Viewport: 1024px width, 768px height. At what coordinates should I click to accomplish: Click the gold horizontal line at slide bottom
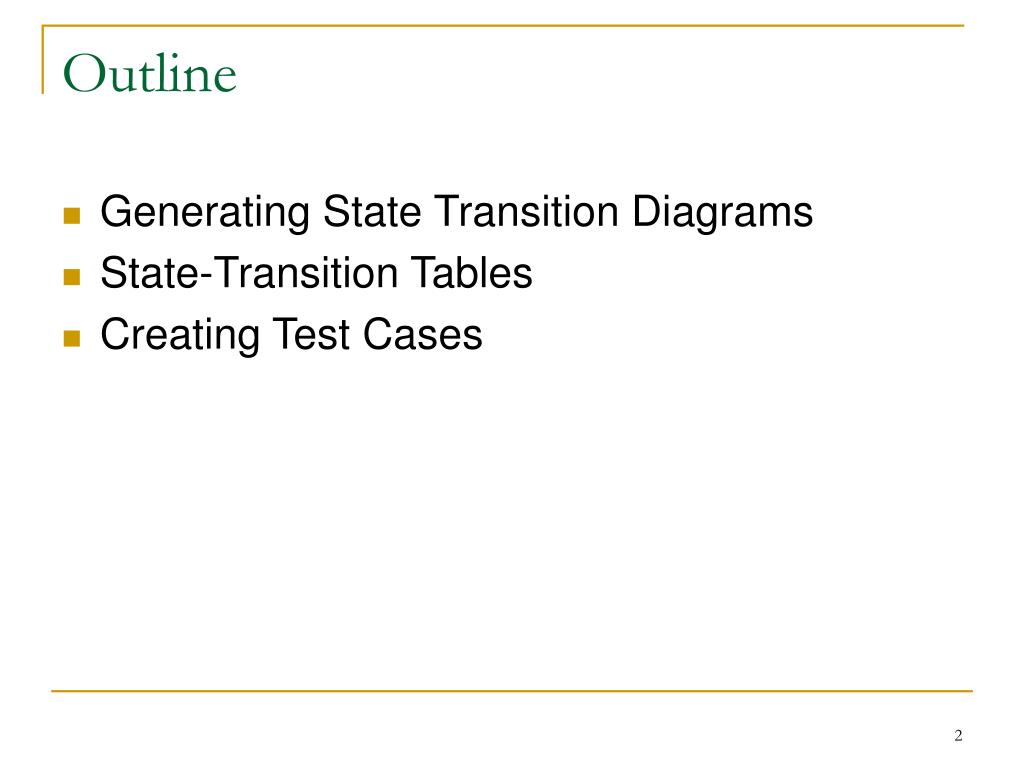click(512, 690)
